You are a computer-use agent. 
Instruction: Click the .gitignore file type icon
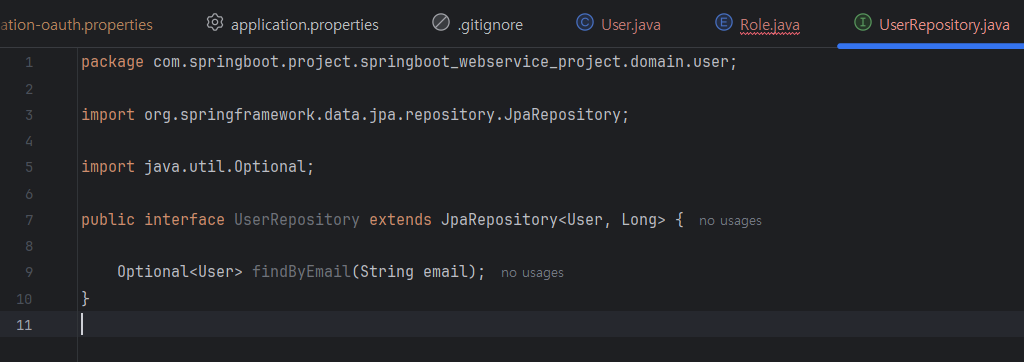[x=441, y=23]
